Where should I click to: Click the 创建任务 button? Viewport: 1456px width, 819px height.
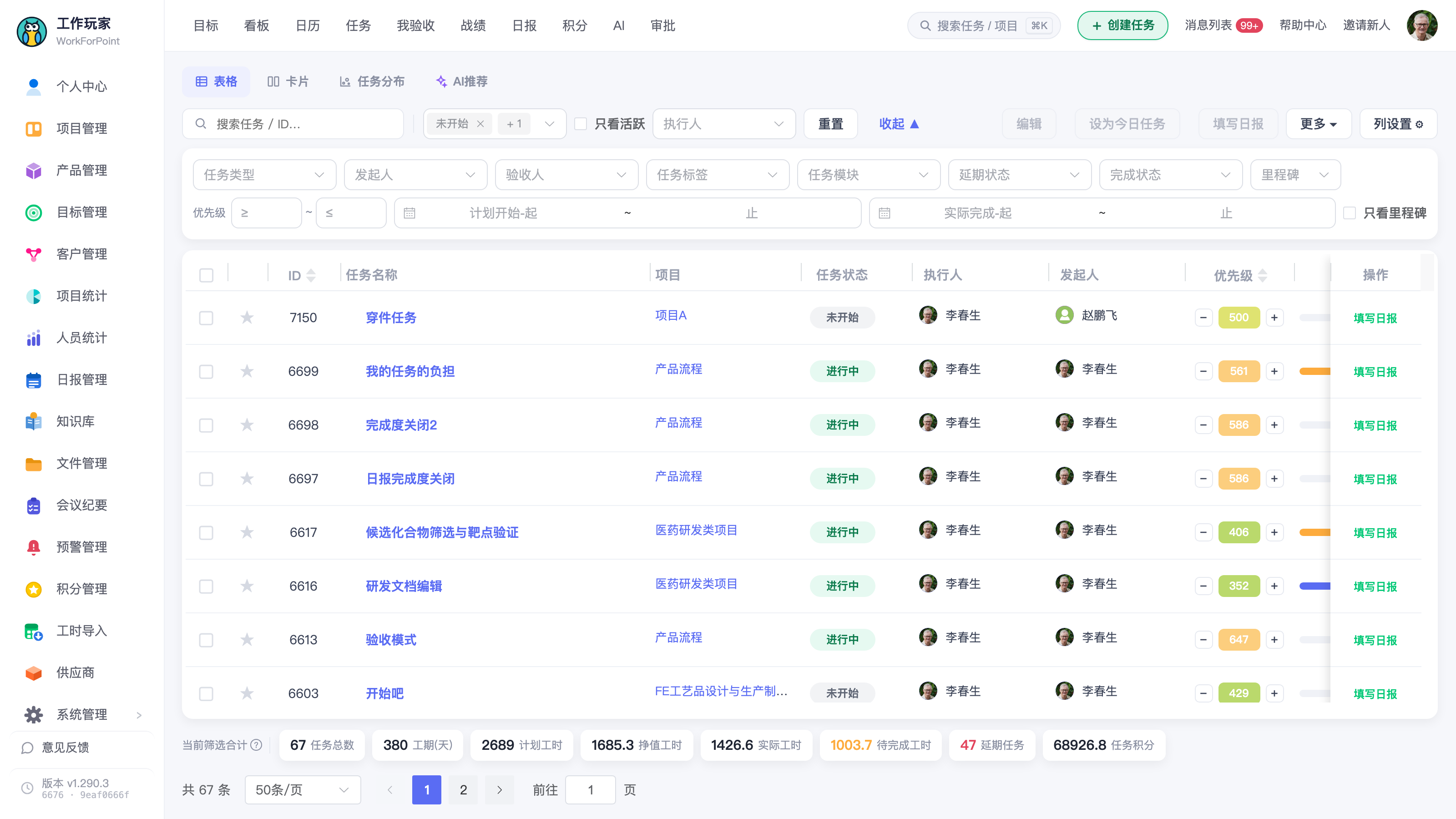pos(1122,25)
